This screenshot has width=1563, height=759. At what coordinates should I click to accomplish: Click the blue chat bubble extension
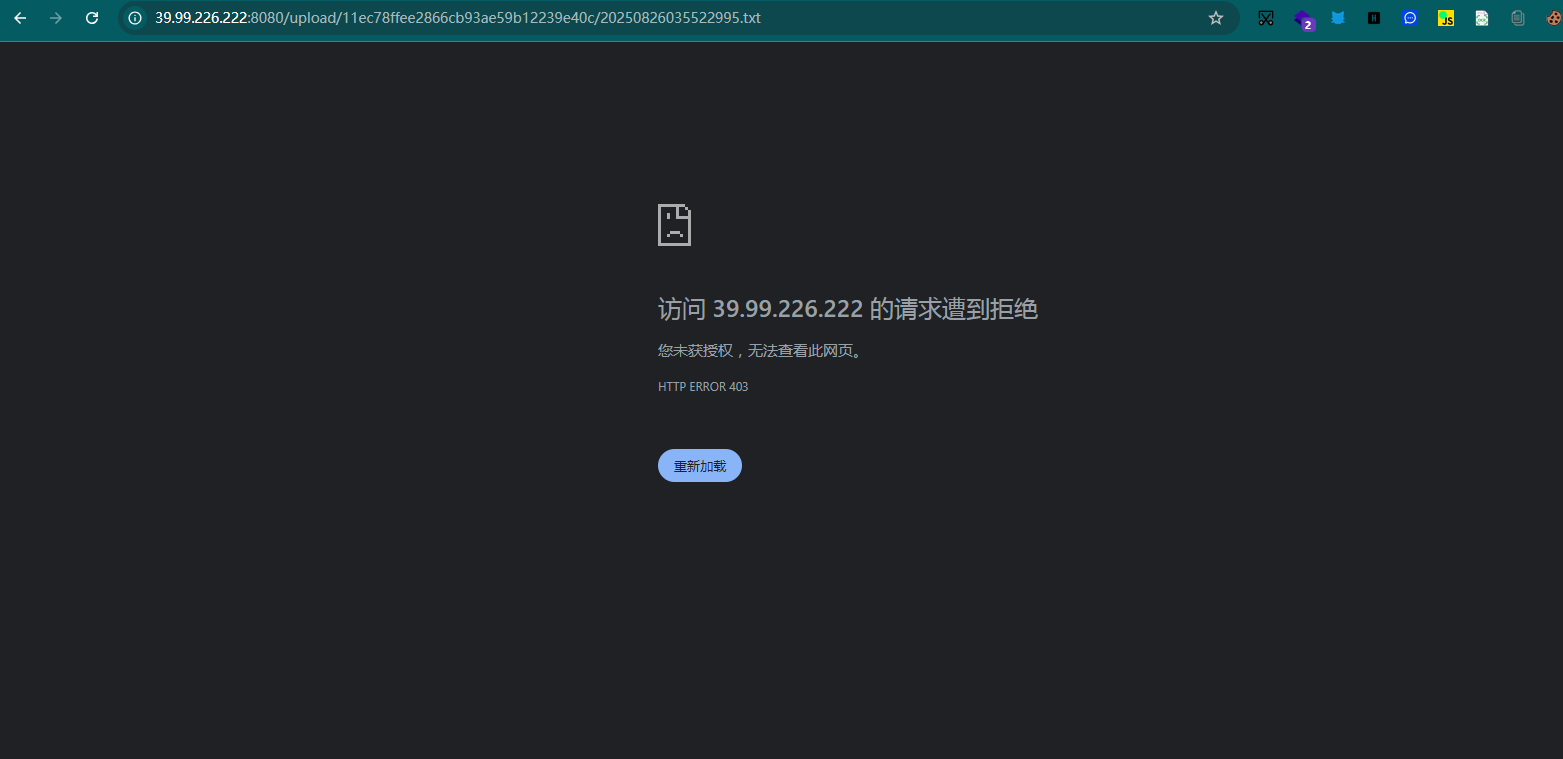point(1410,18)
